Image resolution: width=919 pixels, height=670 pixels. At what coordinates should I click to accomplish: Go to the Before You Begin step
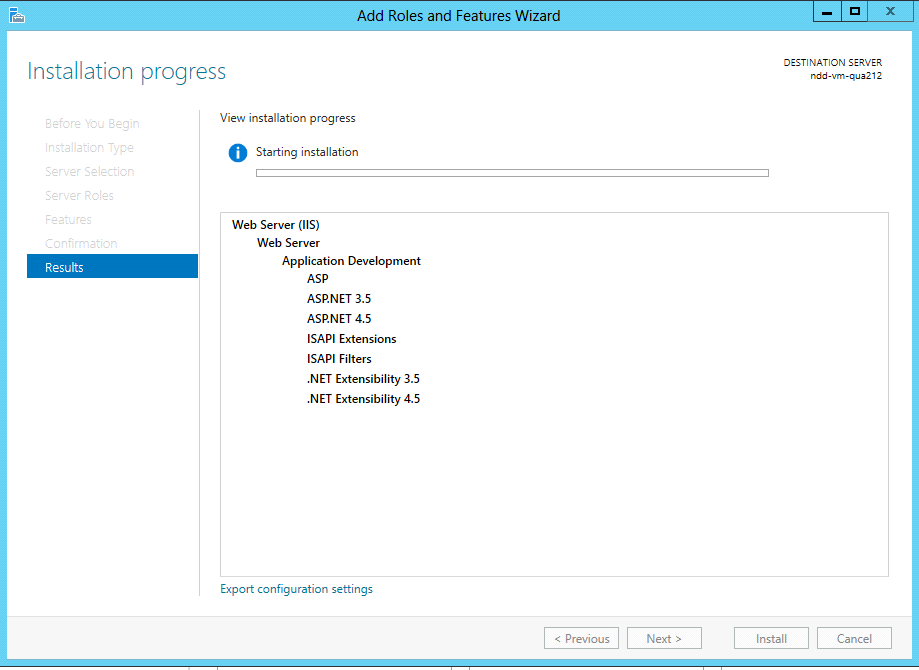point(92,124)
